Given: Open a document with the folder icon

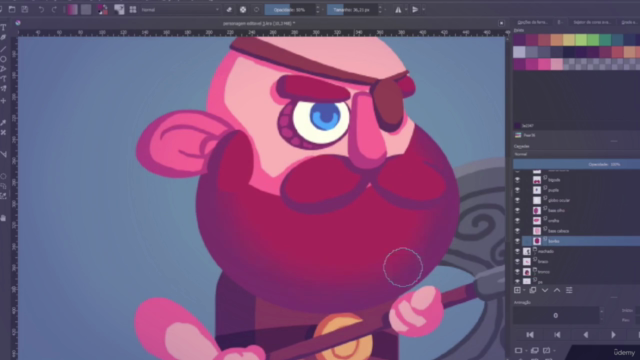Looking at the screenshot, I should [x=12, y=9].
